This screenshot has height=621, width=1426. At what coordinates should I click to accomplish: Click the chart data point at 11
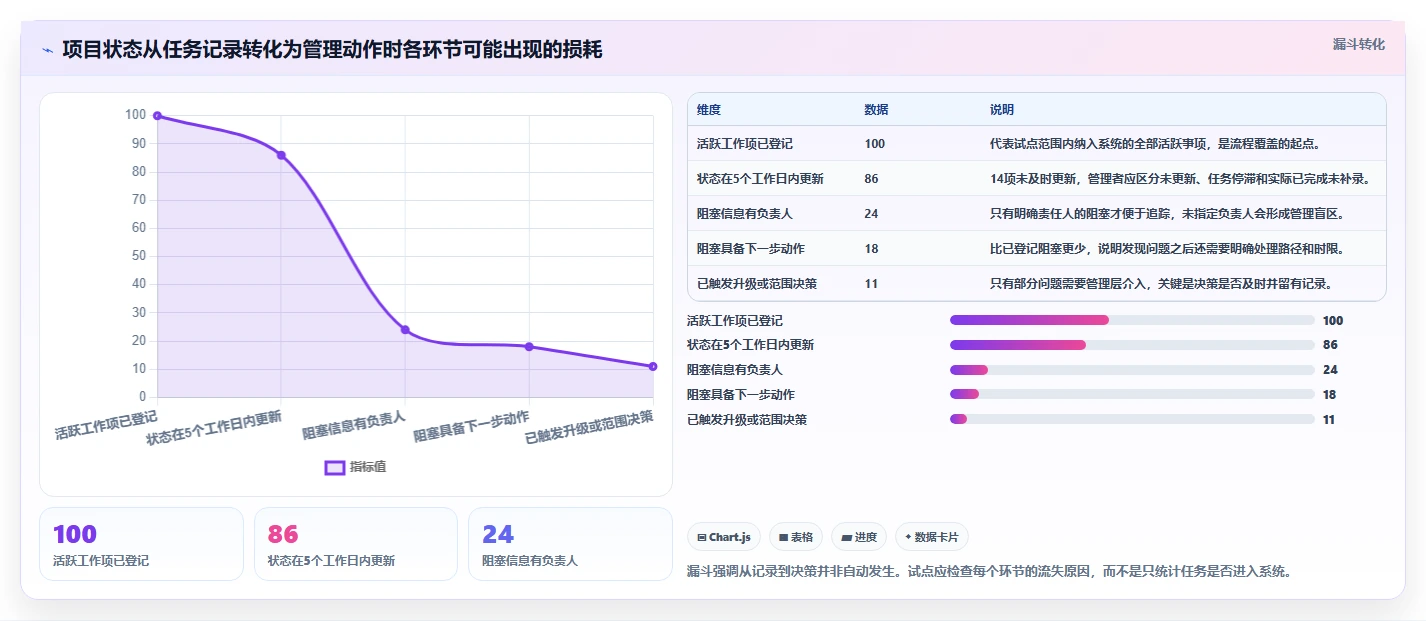653,366
